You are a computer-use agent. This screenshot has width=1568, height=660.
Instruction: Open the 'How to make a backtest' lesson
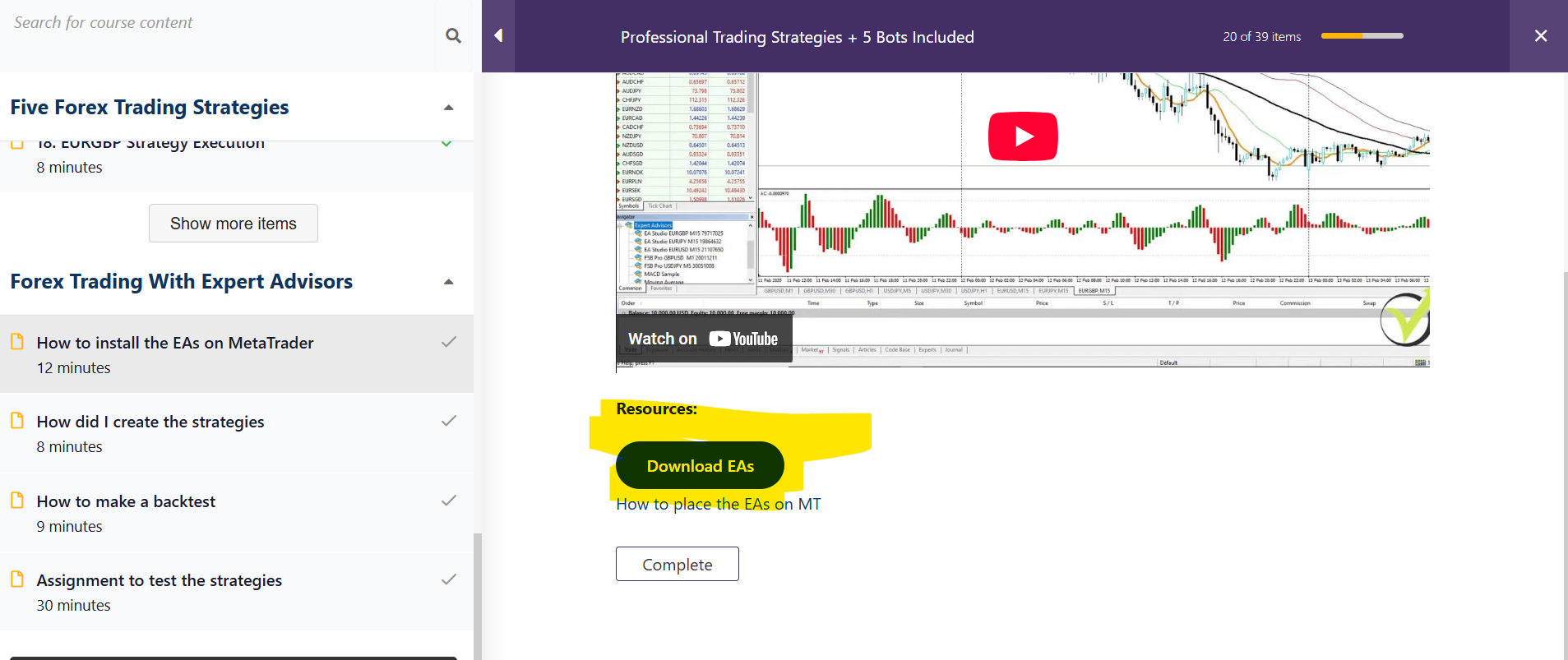[126, 501]
